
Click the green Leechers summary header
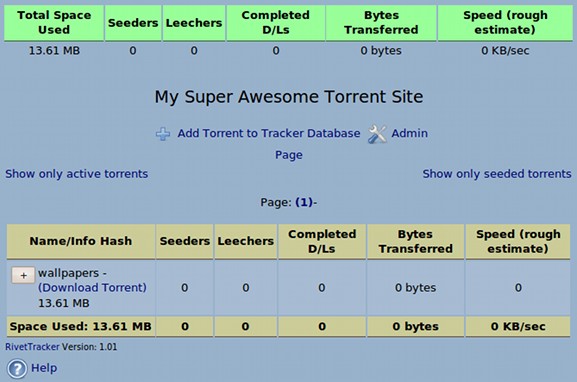[194, 22]
